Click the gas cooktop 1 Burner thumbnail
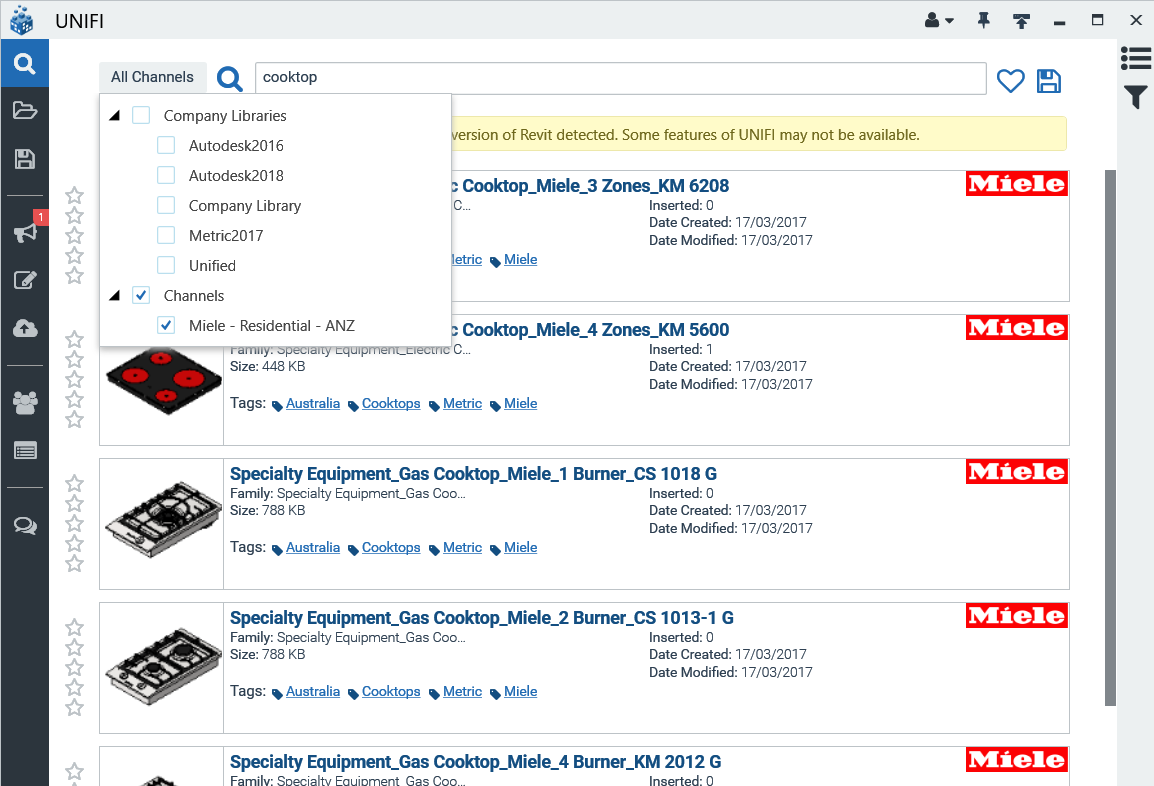This screenshot has width=1154, height=786. coord(163,519)
